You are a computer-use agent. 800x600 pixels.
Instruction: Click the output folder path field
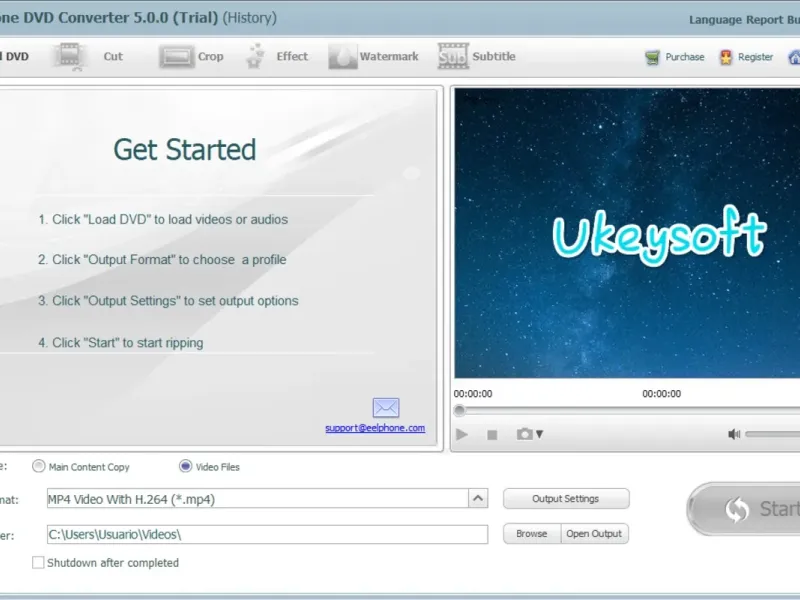[267, 534]
